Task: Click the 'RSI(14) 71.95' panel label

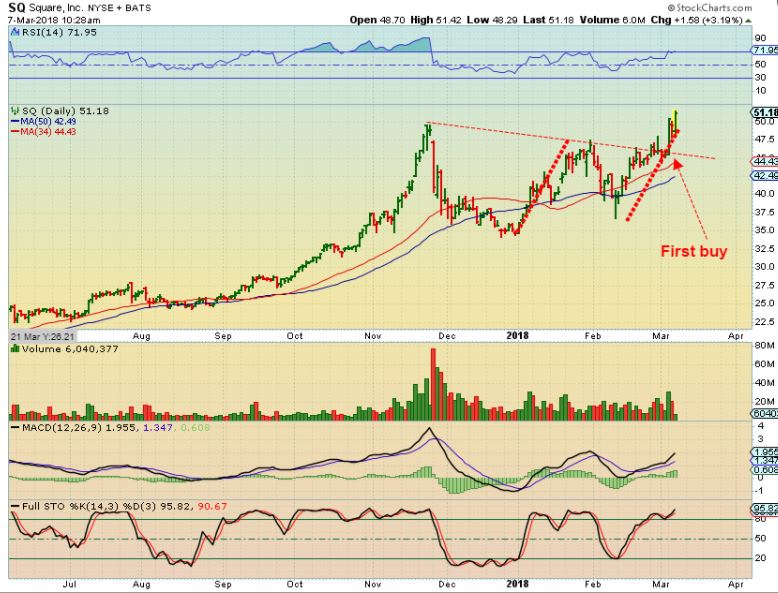Action: click(59, 32)
